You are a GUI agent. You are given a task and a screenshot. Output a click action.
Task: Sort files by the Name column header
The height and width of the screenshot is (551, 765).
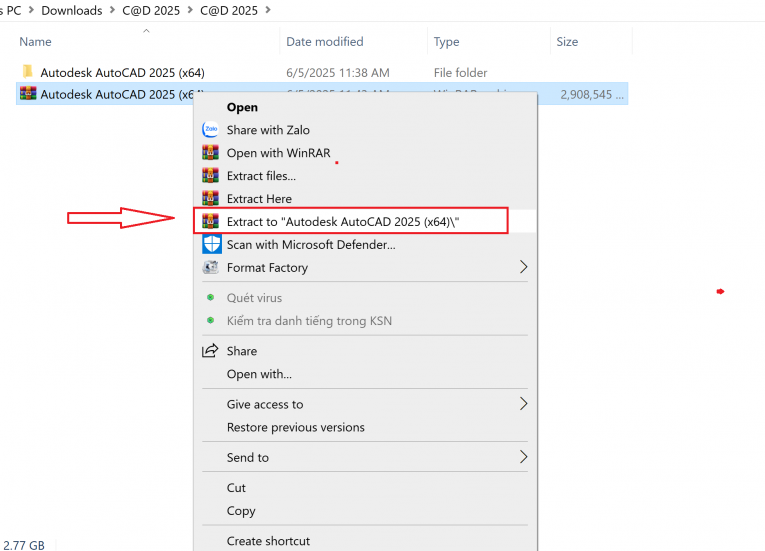coord(35,41)
